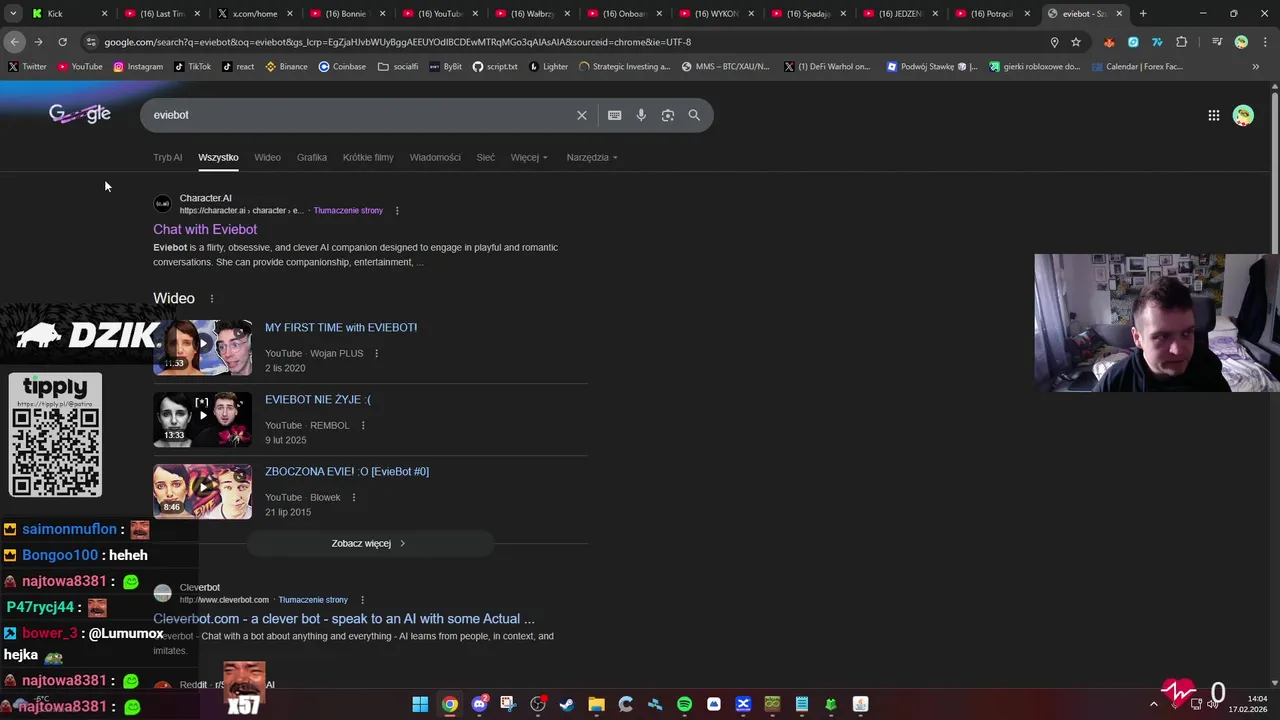The width and height of the screenshot is (1280, 720).
Task: Switch to the Sieć tab
Action: pos(485,157)
